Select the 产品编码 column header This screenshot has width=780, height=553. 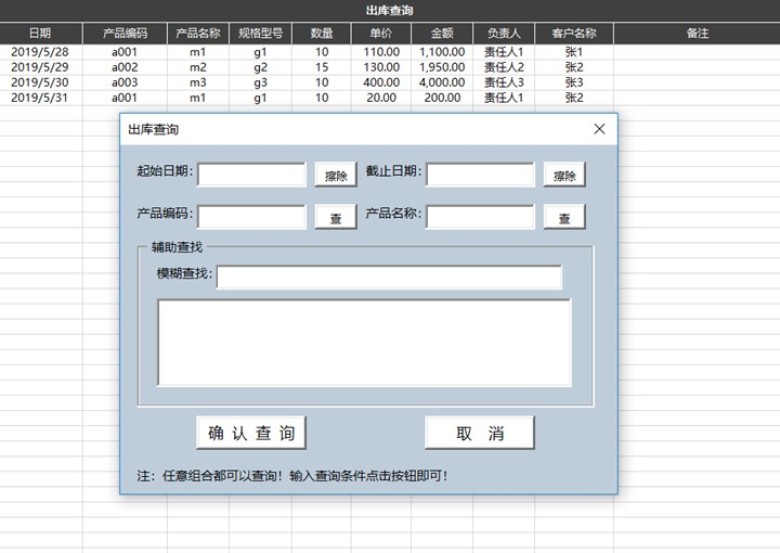point(125,33)
